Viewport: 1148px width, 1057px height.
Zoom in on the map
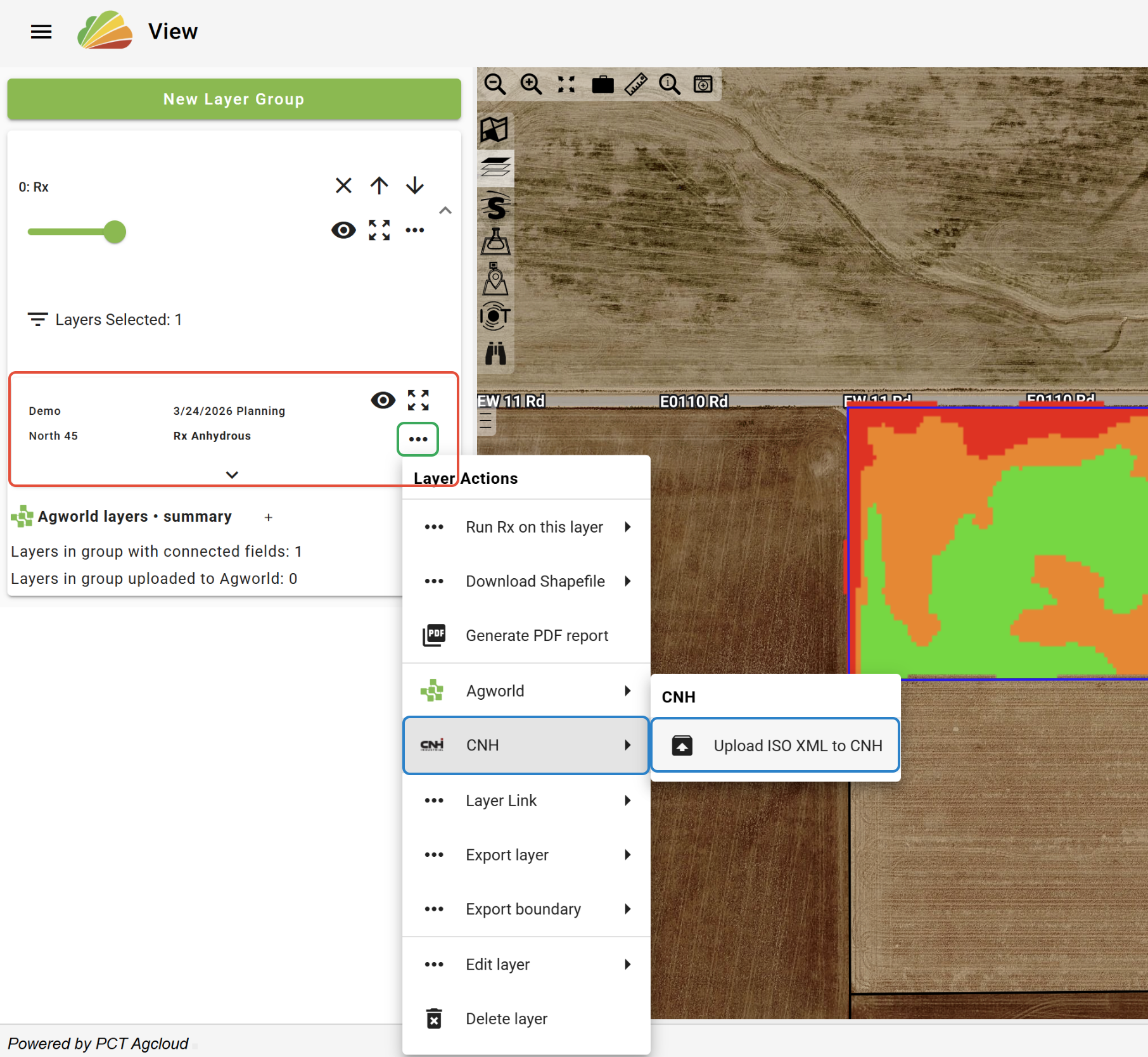click(x=531, y=84)
